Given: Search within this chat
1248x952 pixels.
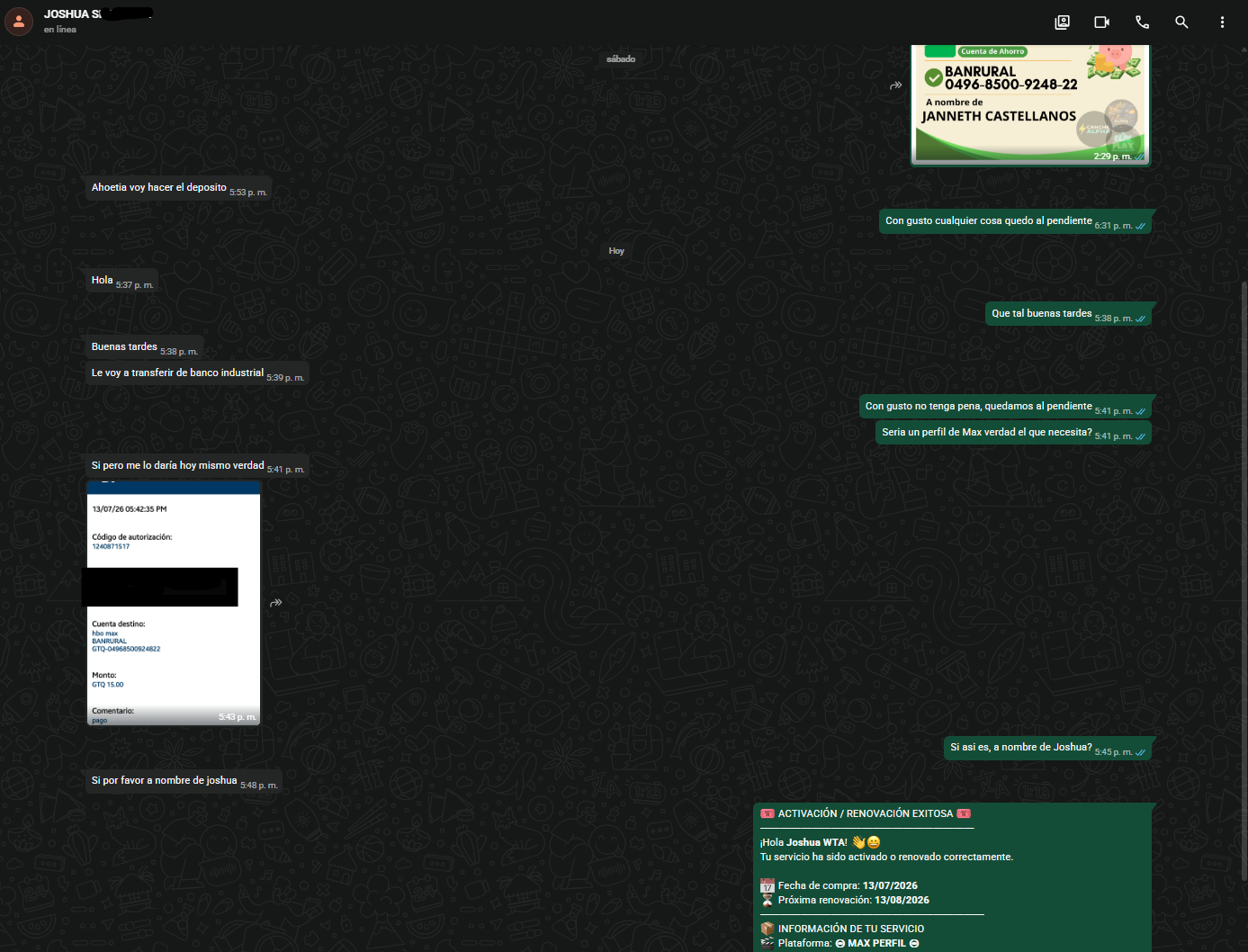Looking at the screenshot, I should pyautogui.click(x=1181, y=22).
